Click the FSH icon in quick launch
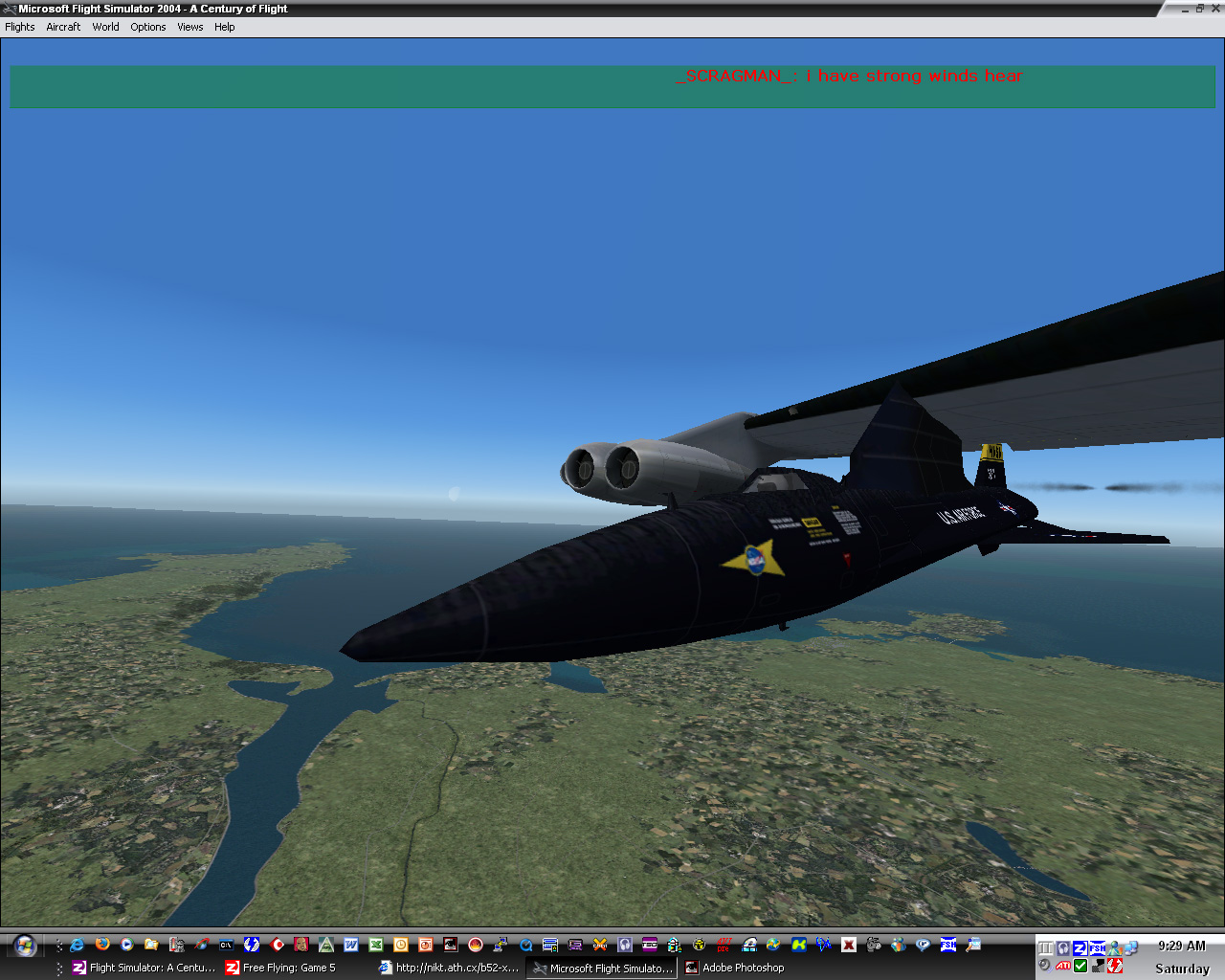This screenshot has width=1225, height=980. click(x=948, y=945)
